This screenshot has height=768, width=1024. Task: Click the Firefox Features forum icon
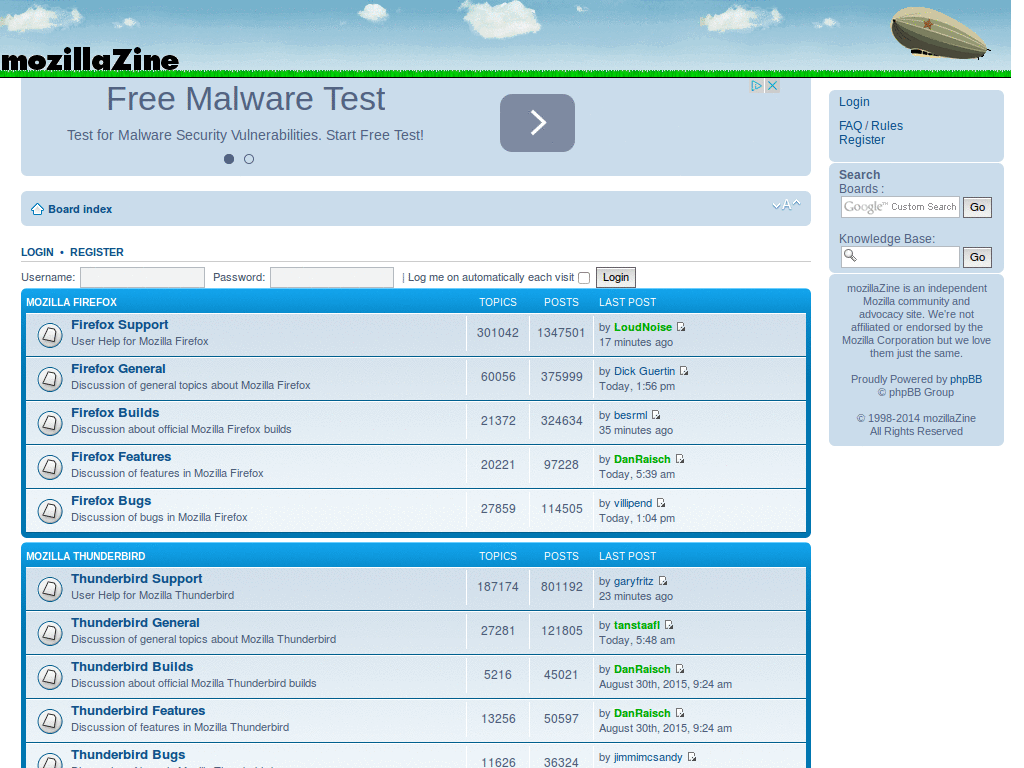pos(50,467)
